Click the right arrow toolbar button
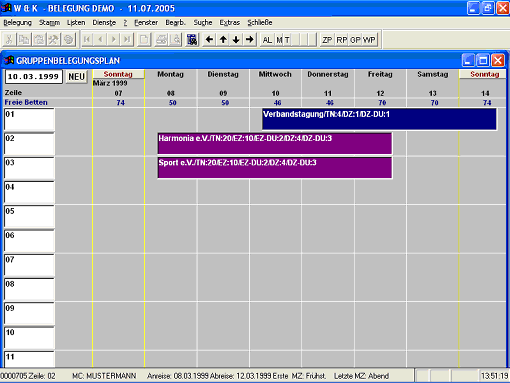This screenshot has height=383, width=510. (249, 40)
